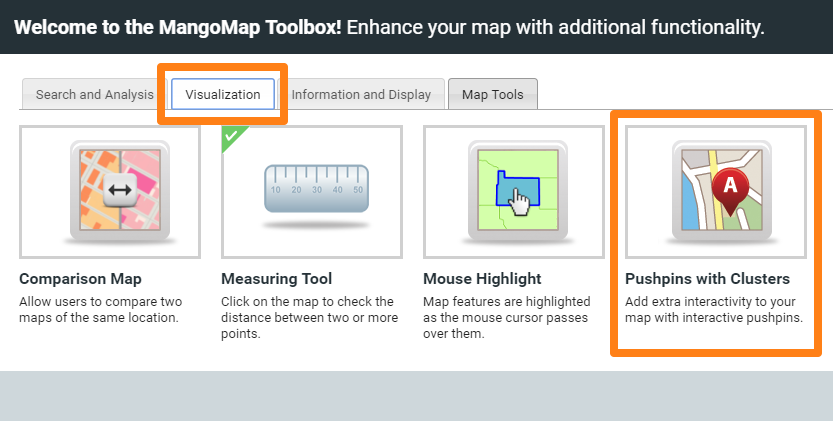Click the Measuring Tool description text

pyautogui.click(x=309, y=317)
